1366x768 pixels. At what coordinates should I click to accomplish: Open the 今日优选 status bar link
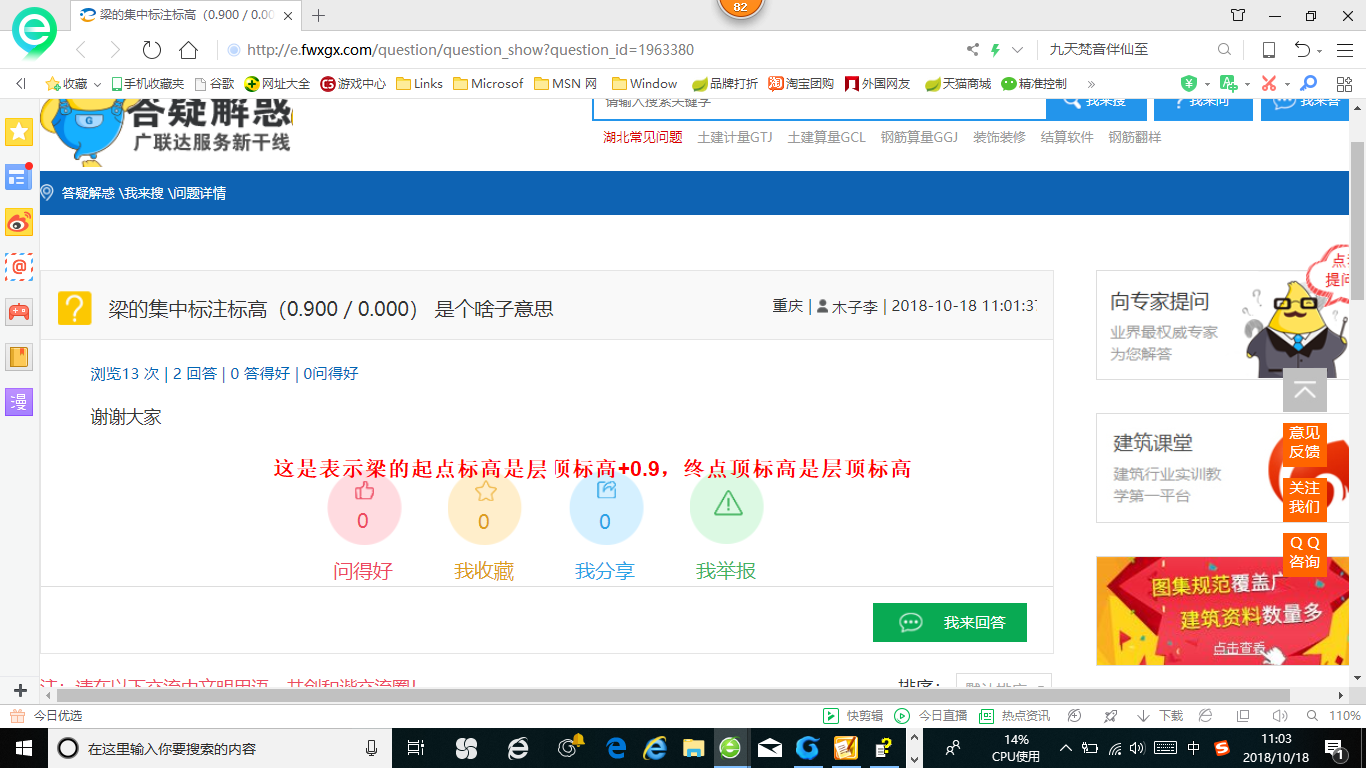click(x=47, y=716)
